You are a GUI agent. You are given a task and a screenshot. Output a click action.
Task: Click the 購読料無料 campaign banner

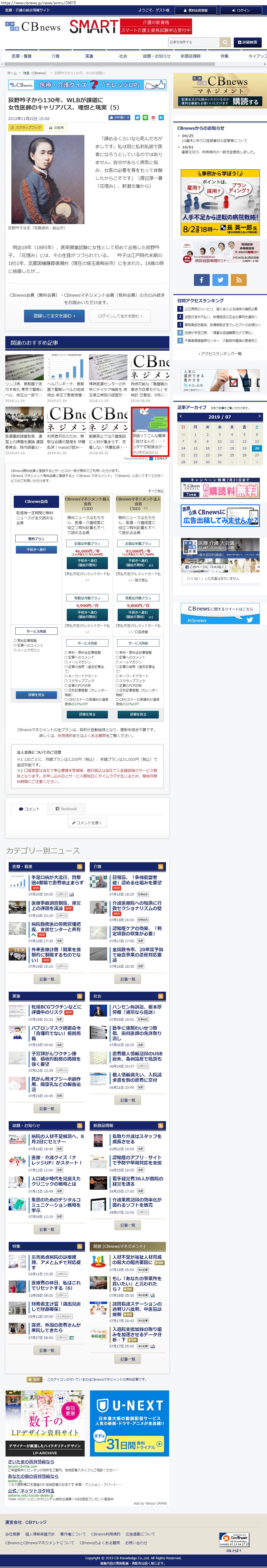pos(220,488)
